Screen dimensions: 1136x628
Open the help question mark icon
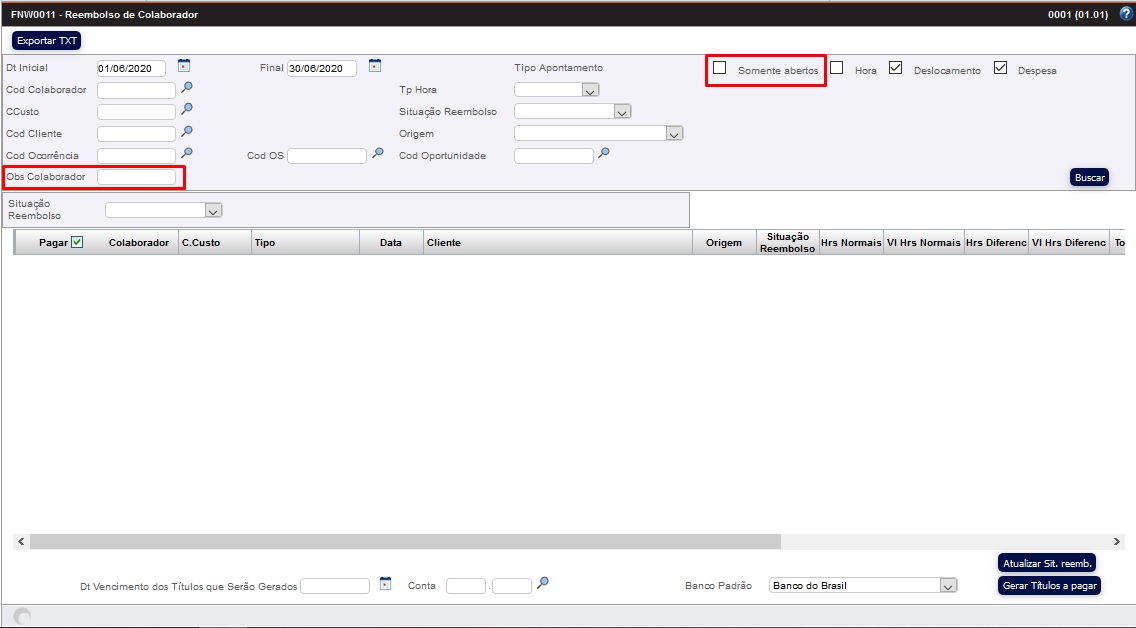1125,14
